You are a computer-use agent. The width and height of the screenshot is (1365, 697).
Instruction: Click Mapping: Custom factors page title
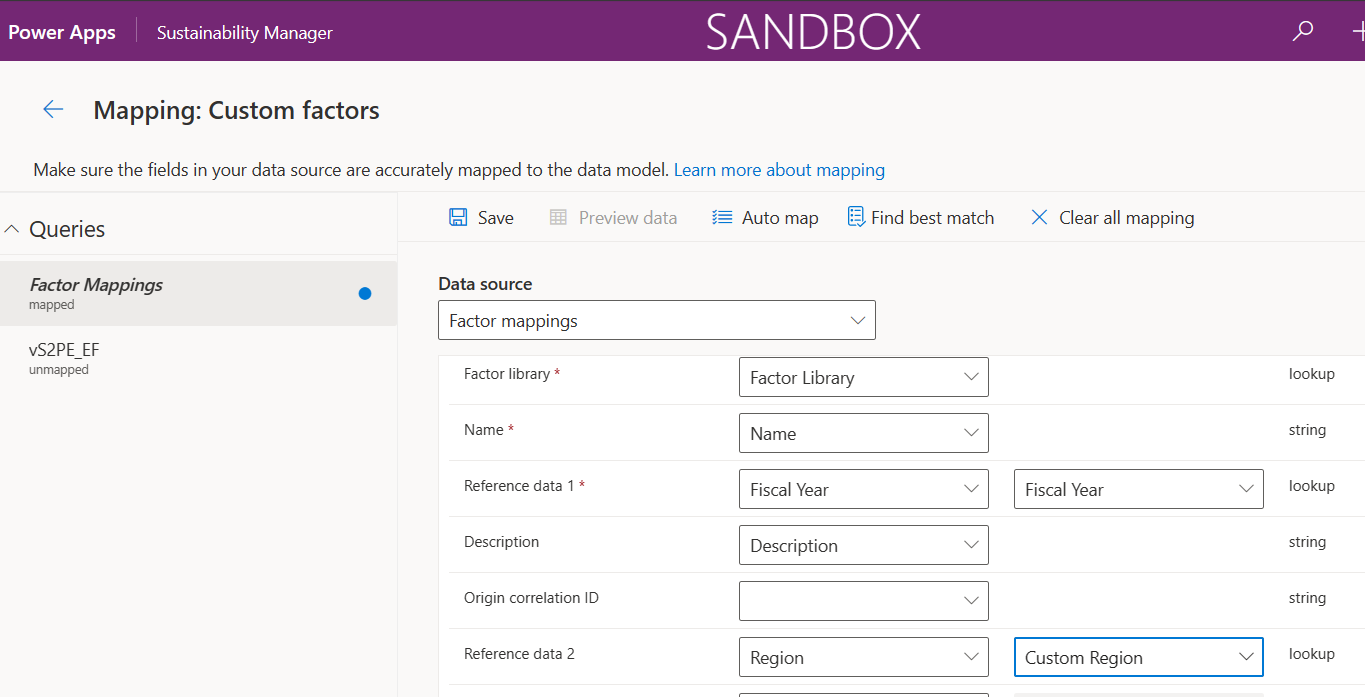pos(237,110)
